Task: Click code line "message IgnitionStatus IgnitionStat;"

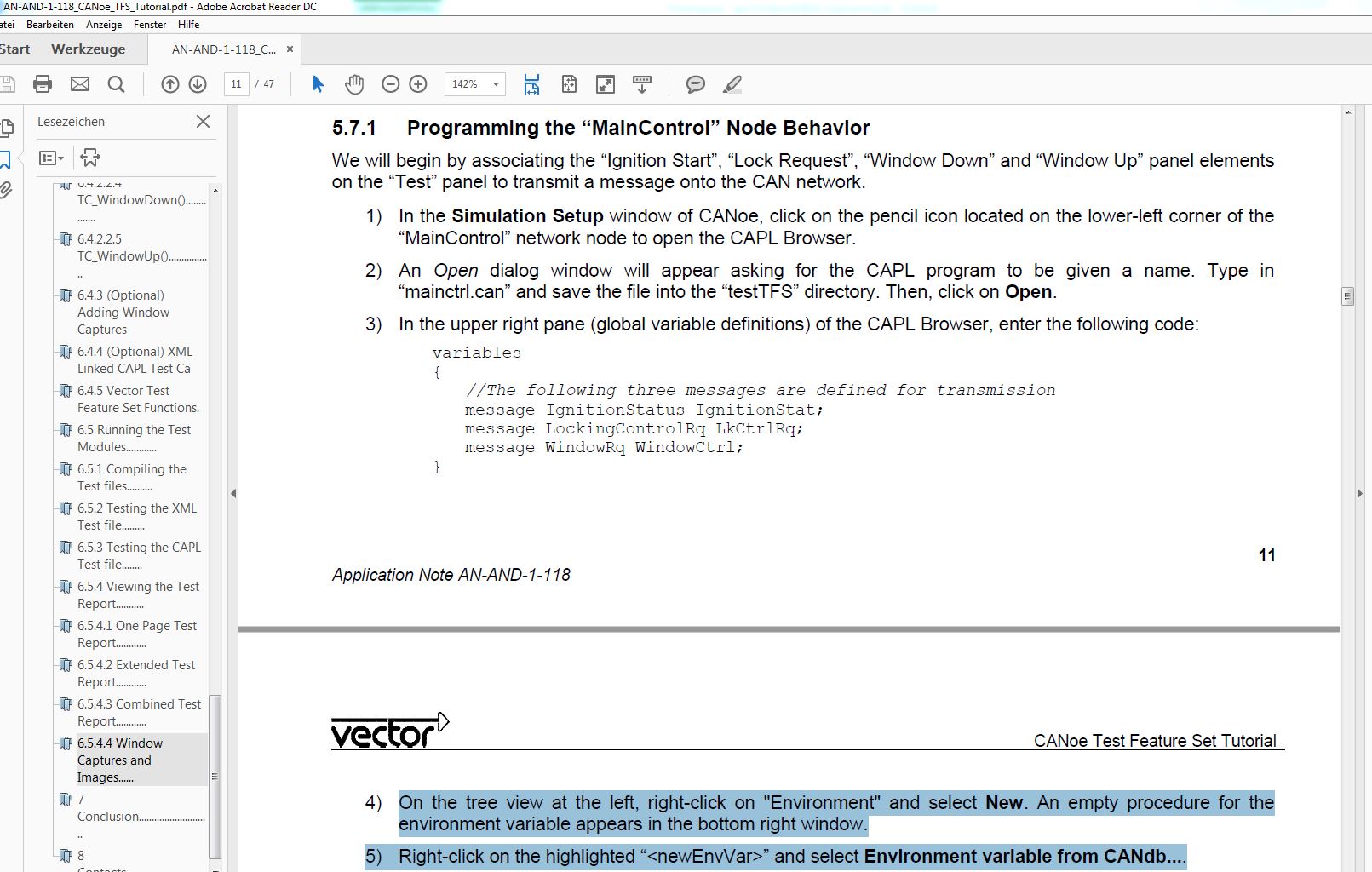Action: [644, 410]
